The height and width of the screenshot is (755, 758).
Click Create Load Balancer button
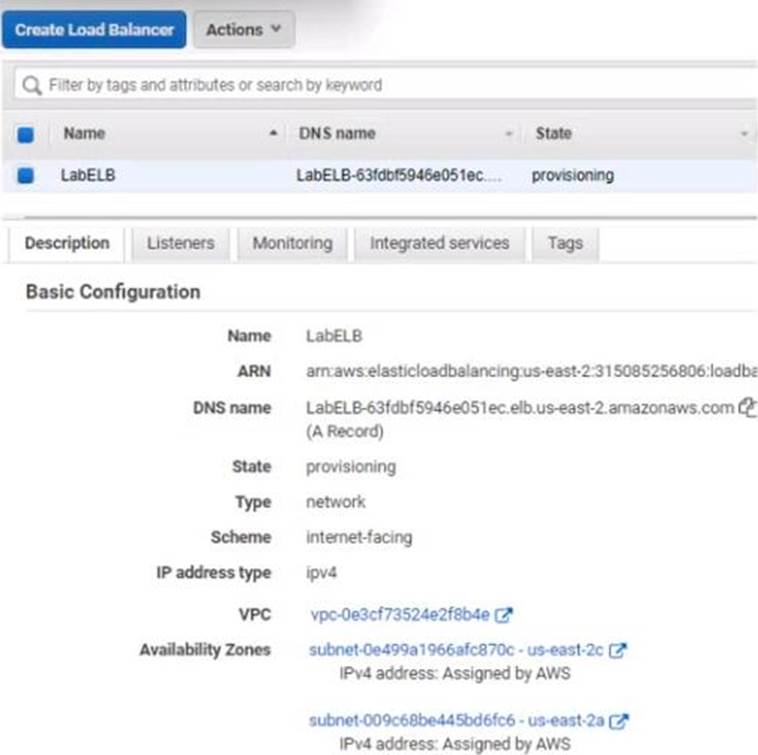(x=94, y=30)
